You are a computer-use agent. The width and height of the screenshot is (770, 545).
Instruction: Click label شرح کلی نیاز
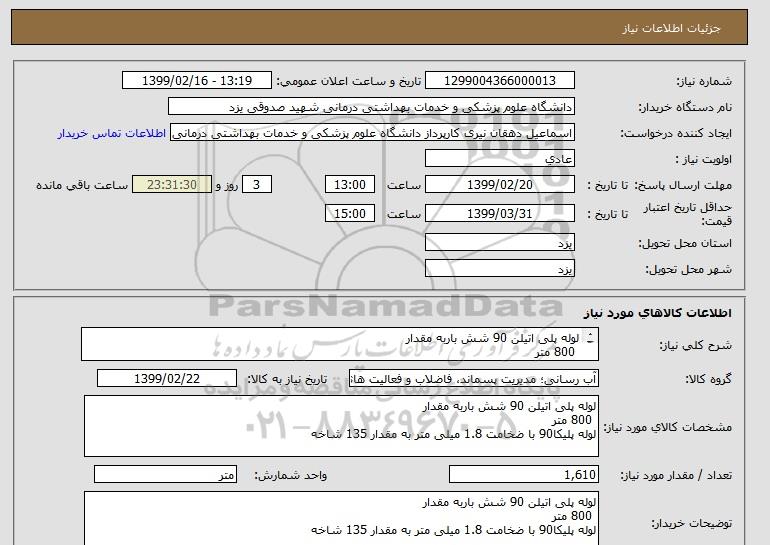pos(696,346)
